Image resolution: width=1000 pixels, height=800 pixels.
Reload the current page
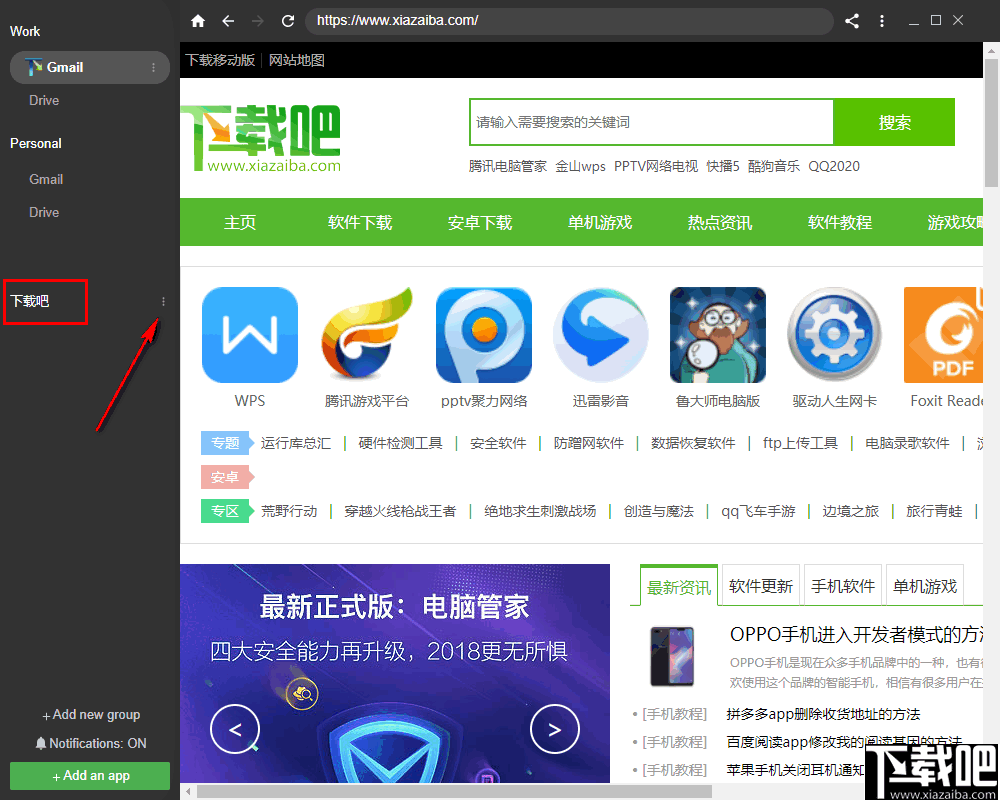288,21
